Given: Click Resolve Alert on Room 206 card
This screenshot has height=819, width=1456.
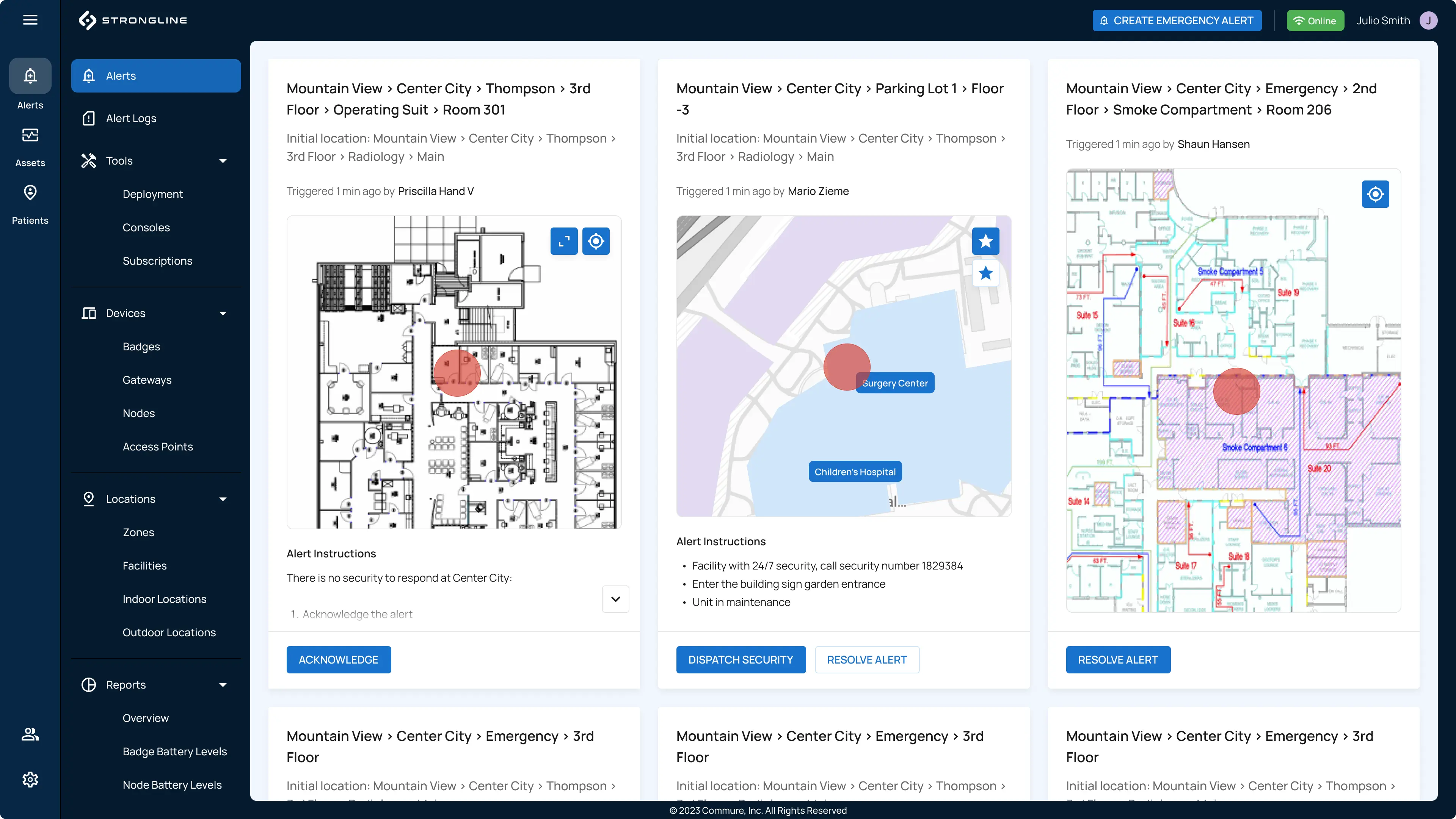Looking at the screenshot, I should (1117, 660).
